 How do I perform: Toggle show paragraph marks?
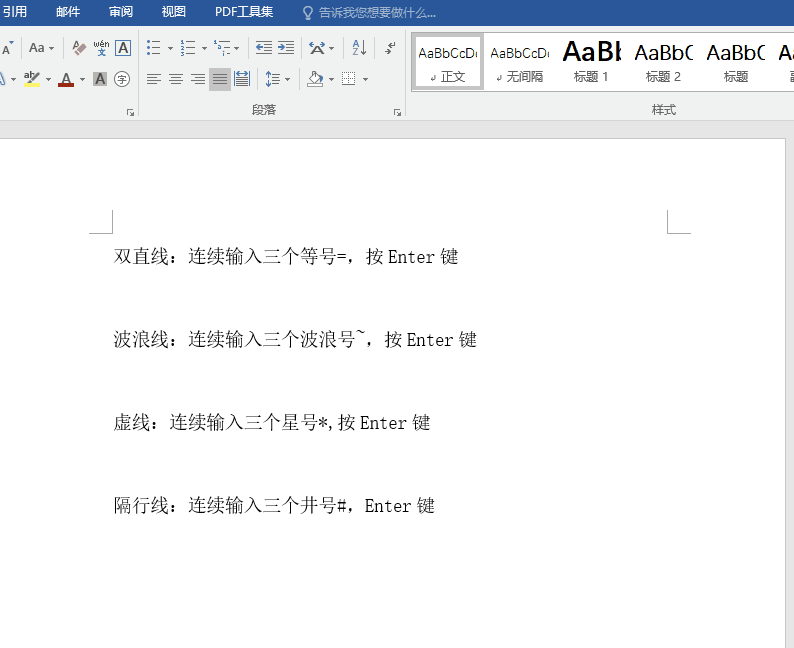390,48
